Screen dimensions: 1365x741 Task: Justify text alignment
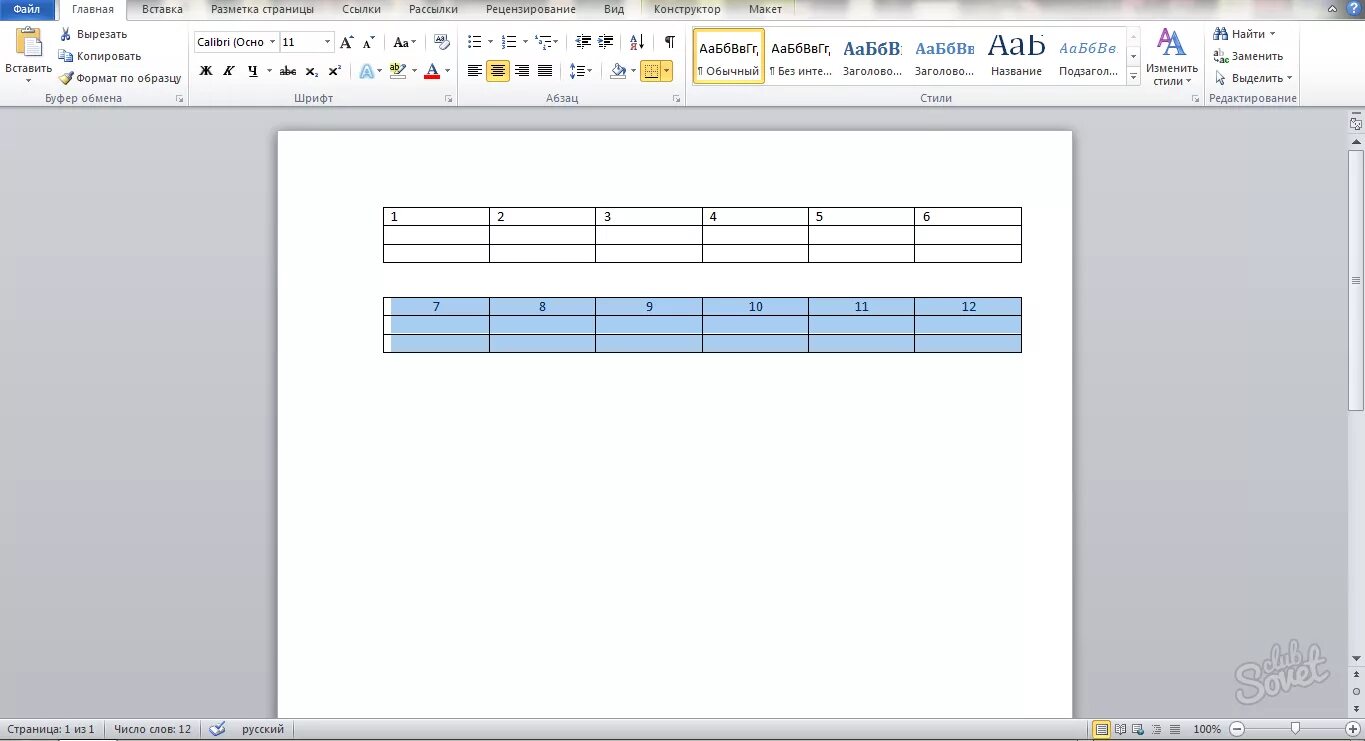pos(545,71)
